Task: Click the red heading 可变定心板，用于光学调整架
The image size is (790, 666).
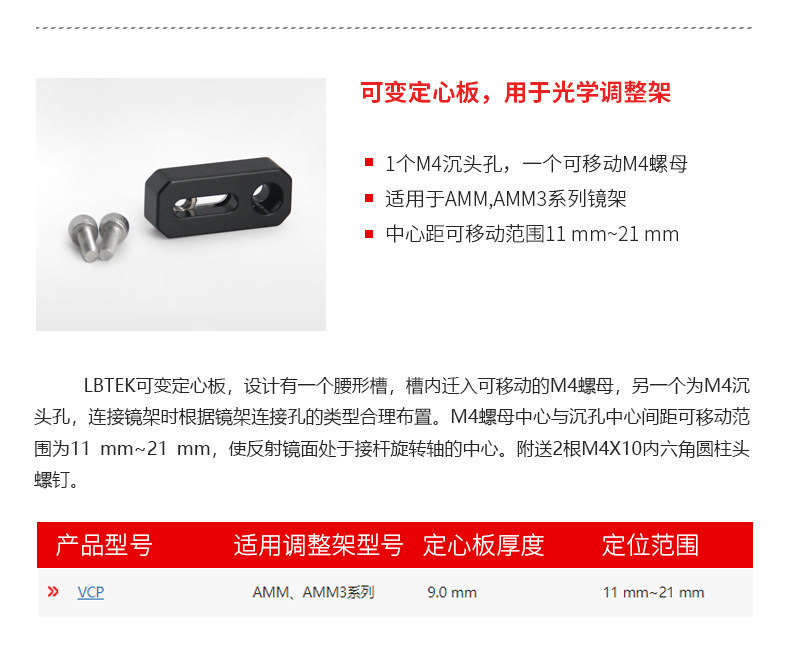Action: pos(515,93)
